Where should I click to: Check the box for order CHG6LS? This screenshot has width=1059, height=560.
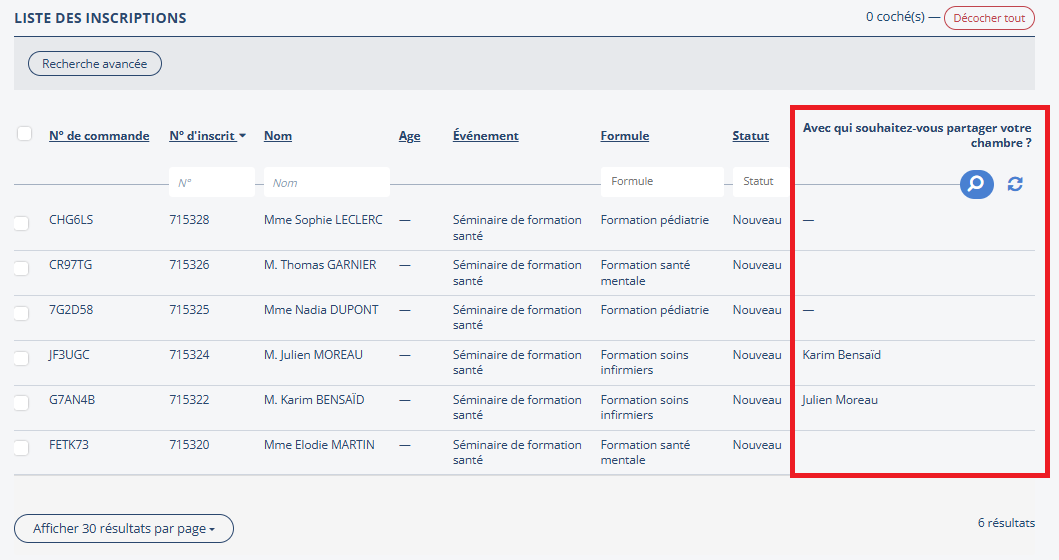pos(22,223)
